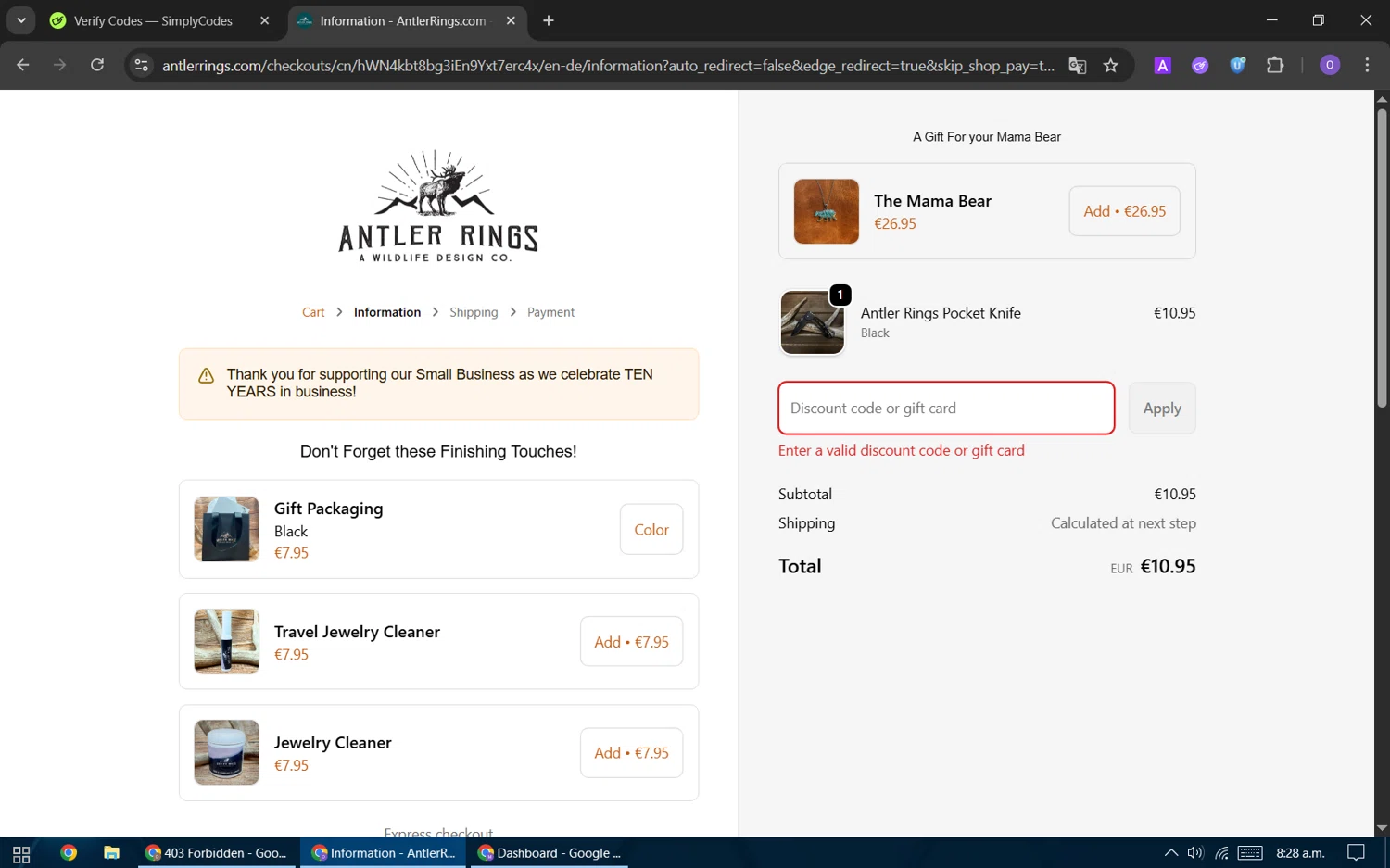The height and width of the screenshot is (868, 1390).
Task: Add Jewelry Cleaner for €7.95
Action: tap(631, 752)
